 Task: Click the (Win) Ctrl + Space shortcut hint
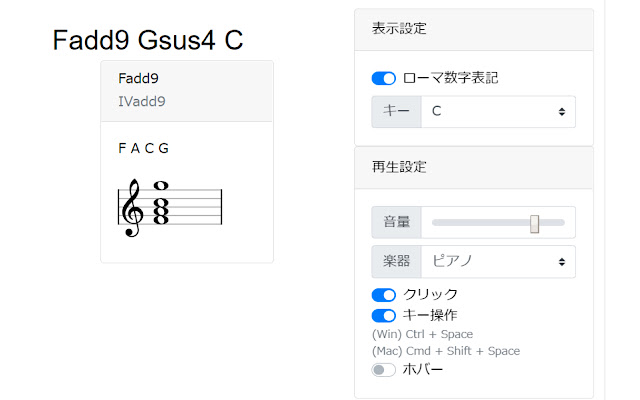click(x=422, y=334)
